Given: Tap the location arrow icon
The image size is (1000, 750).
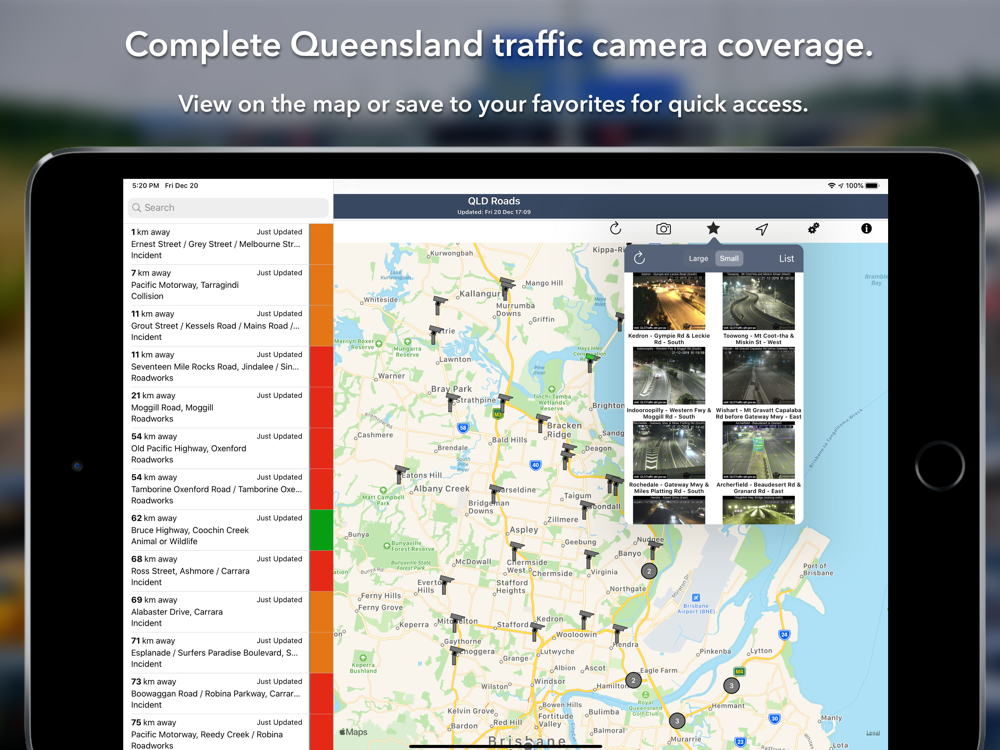Looking at the screenshot, I should [x=762, y=229].
